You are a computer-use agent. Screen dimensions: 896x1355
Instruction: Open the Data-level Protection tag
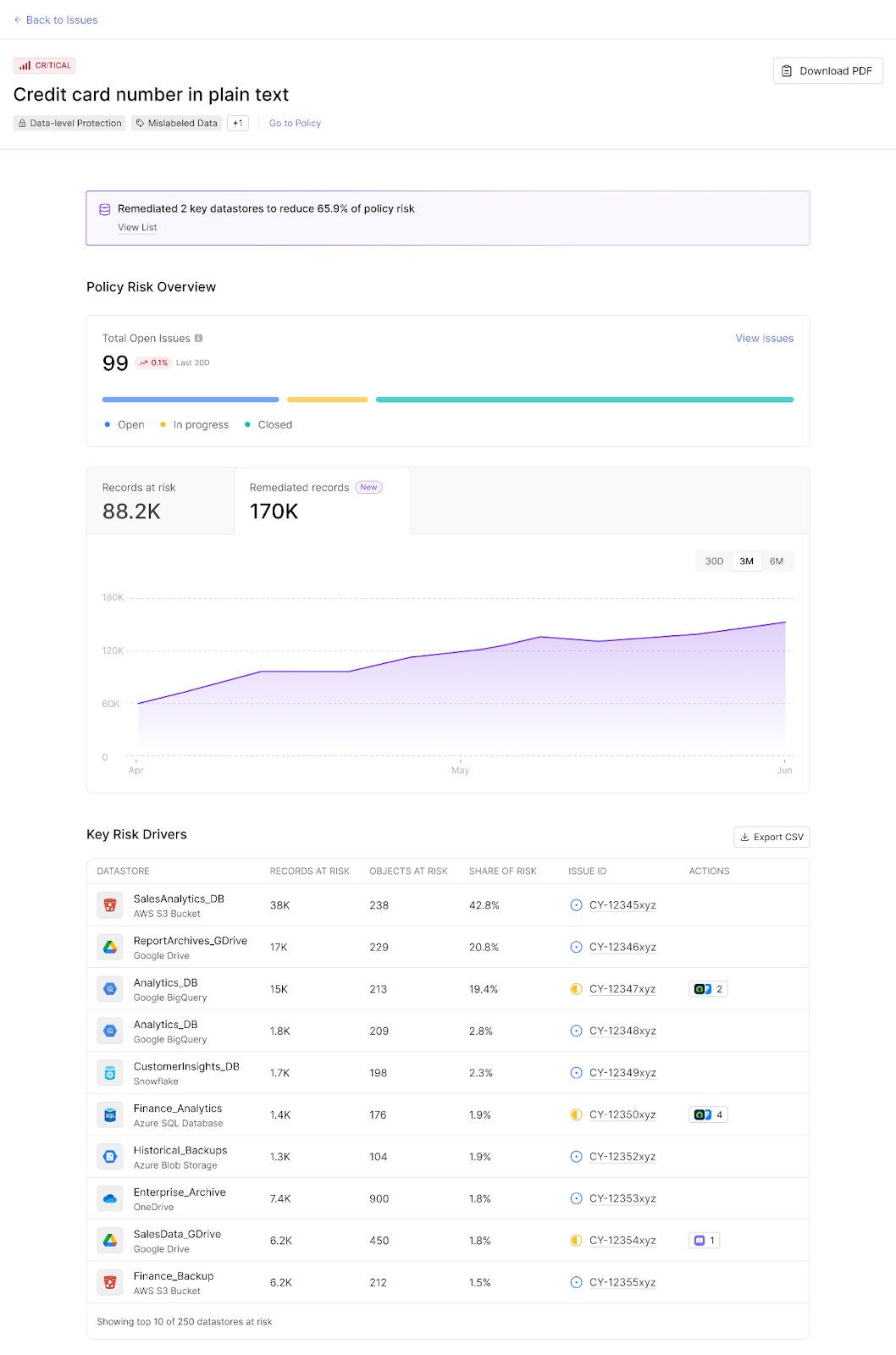tap(69, 123)
